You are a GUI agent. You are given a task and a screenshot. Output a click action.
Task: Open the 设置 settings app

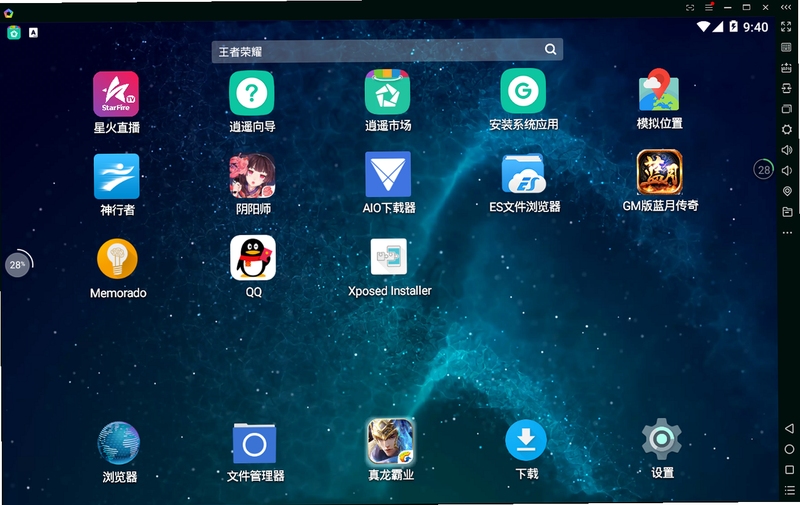click(x=662, y=439)
